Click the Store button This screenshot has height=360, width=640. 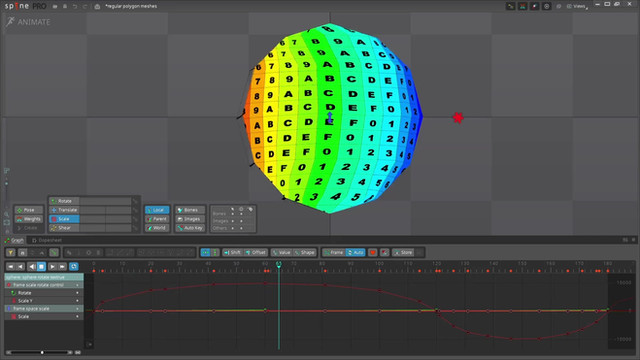pyautogui.click(x=403, y=253)
